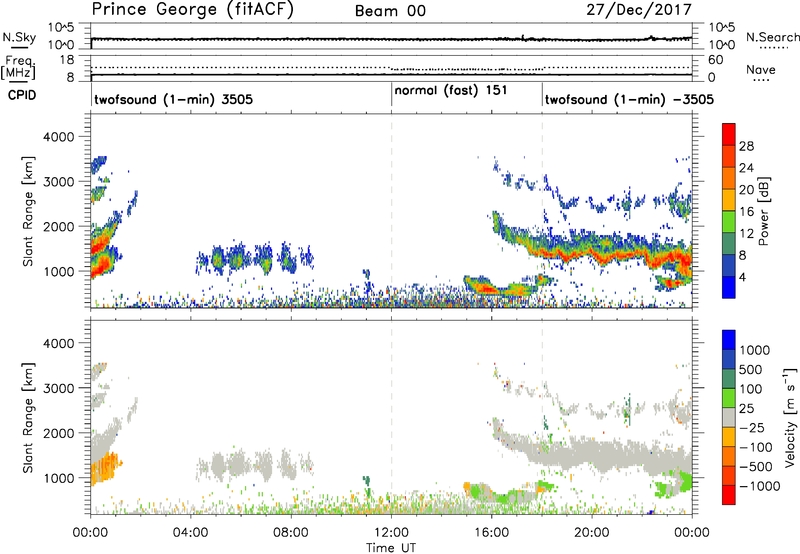Click the '-25' tick on Velocity colorbar

coord(752,428)
